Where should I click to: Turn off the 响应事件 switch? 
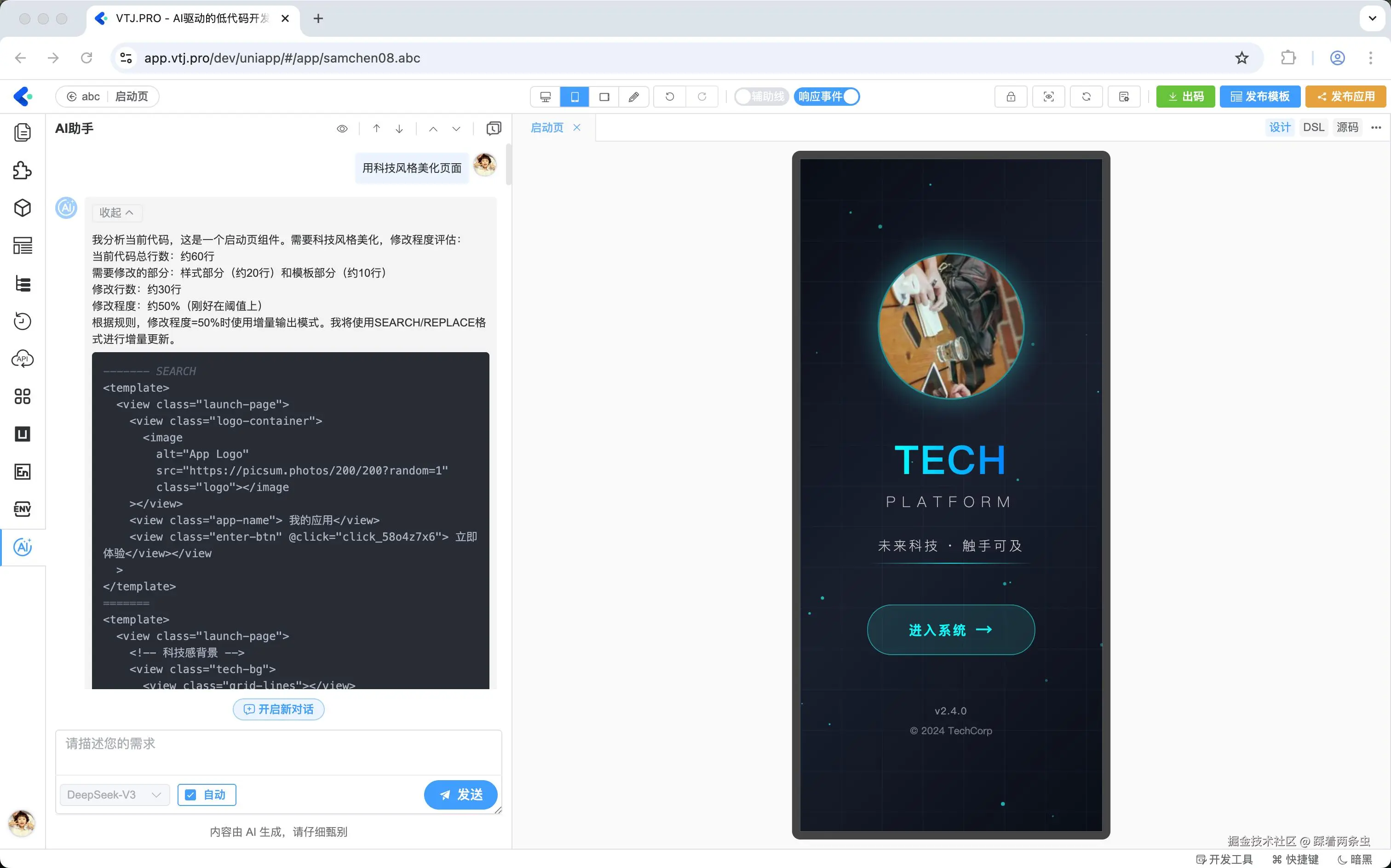click(827, 97)
